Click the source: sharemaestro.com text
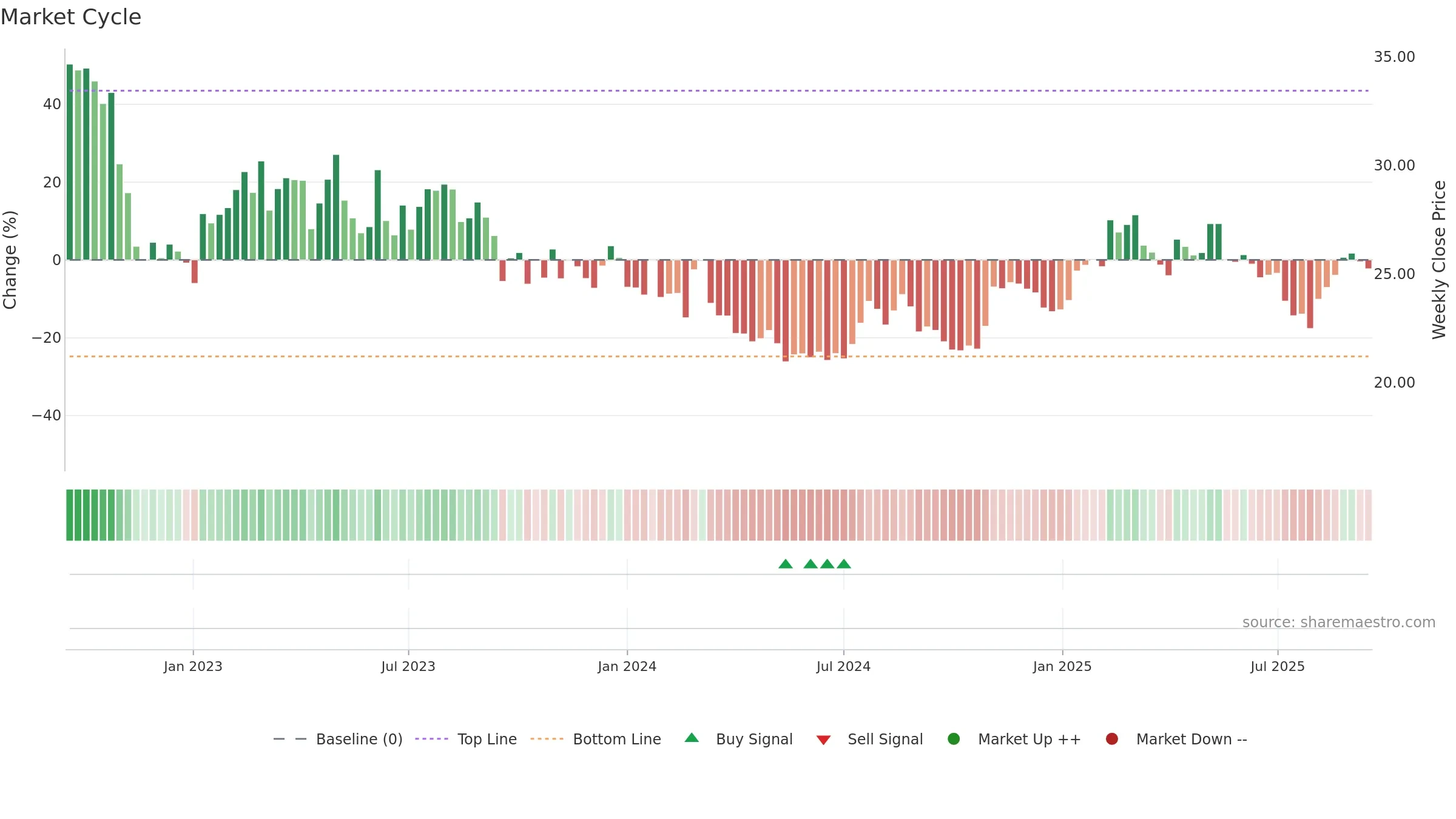The height and width of the screenshot is (819, 1456). (x=1339, y=622)
